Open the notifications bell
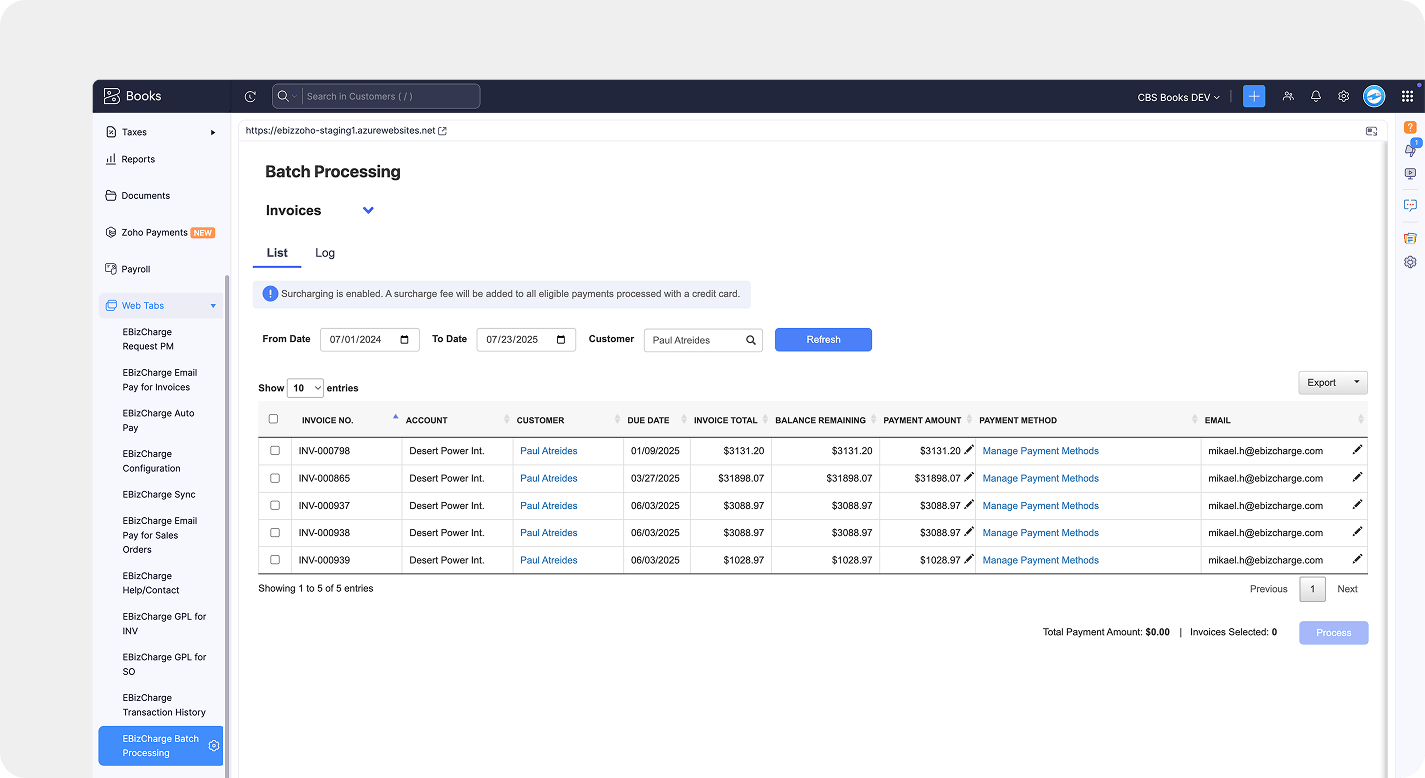Image resolution: width=1425 pixels, height=778 pixels. pos(1316,96)
